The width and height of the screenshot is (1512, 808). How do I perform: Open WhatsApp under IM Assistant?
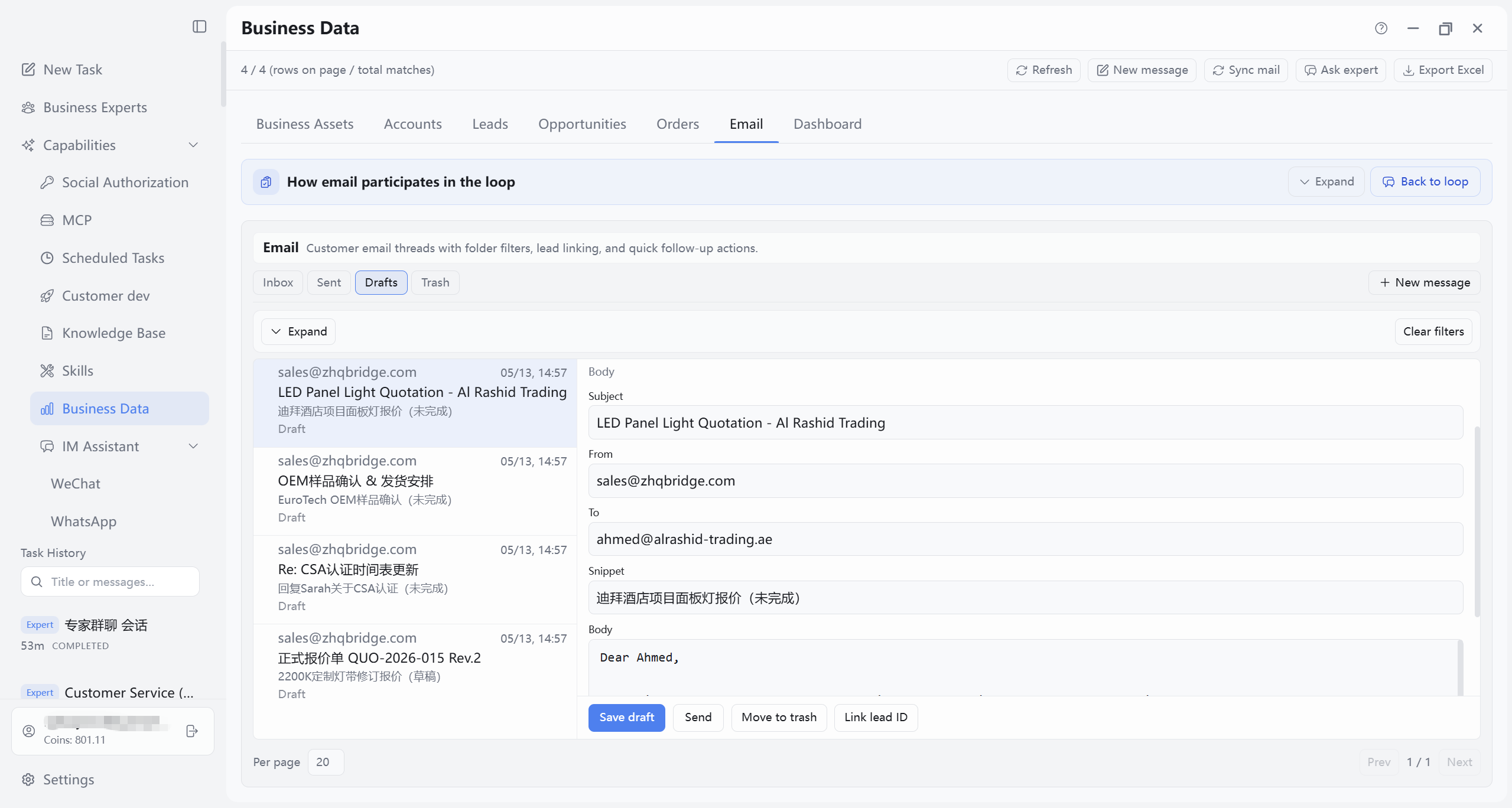coord(84,522)
